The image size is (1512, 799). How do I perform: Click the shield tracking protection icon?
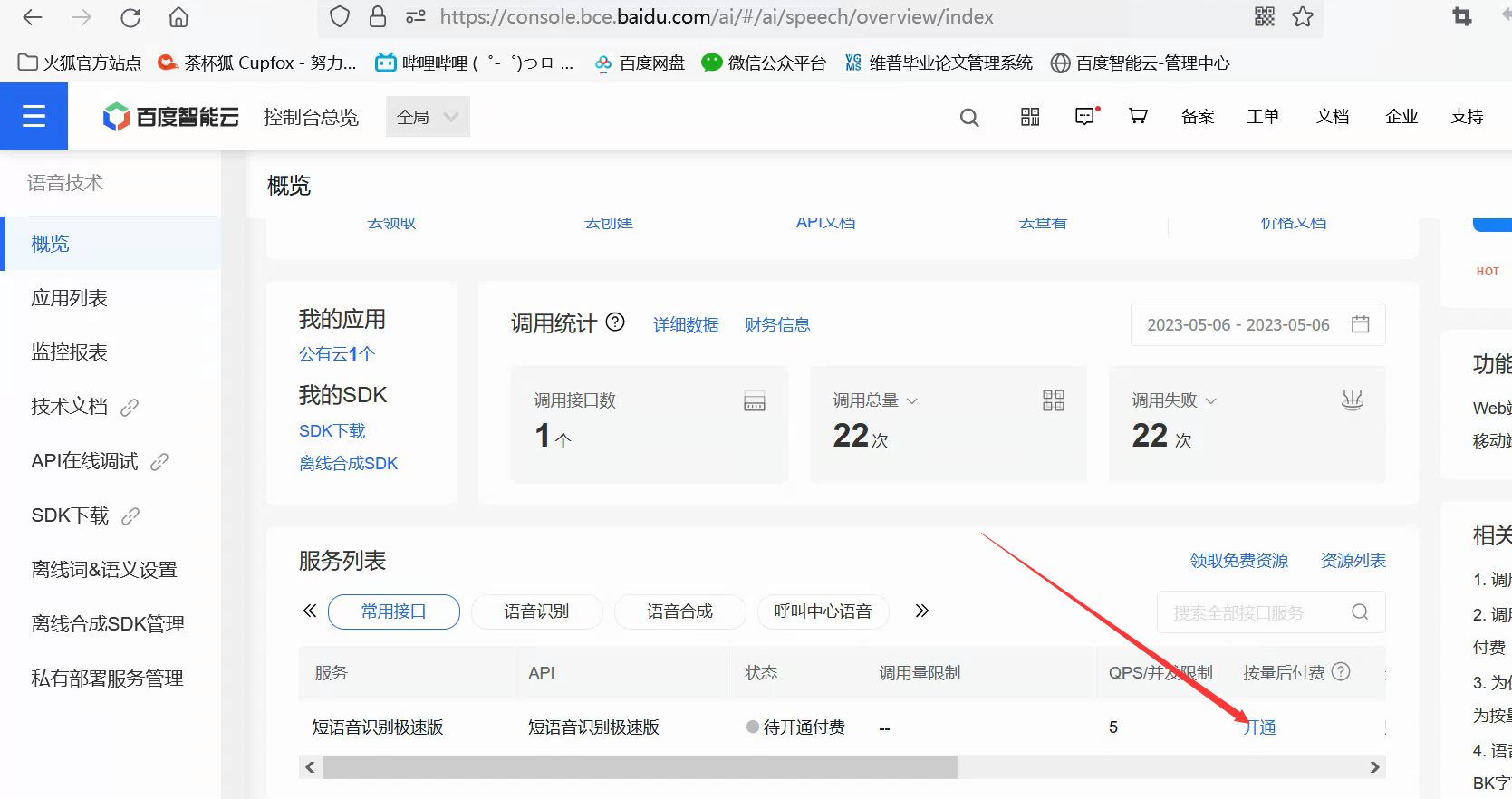(x=340, y=16)
